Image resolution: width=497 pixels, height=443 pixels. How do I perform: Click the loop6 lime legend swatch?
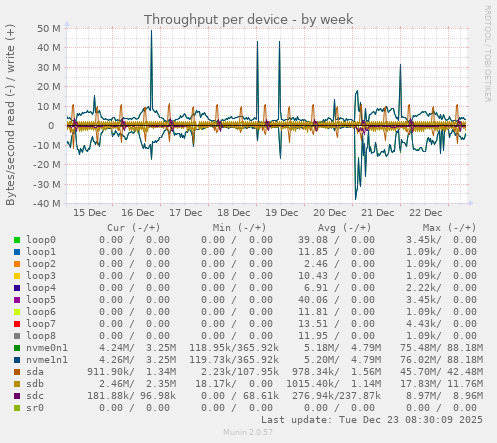pos(17,312)
